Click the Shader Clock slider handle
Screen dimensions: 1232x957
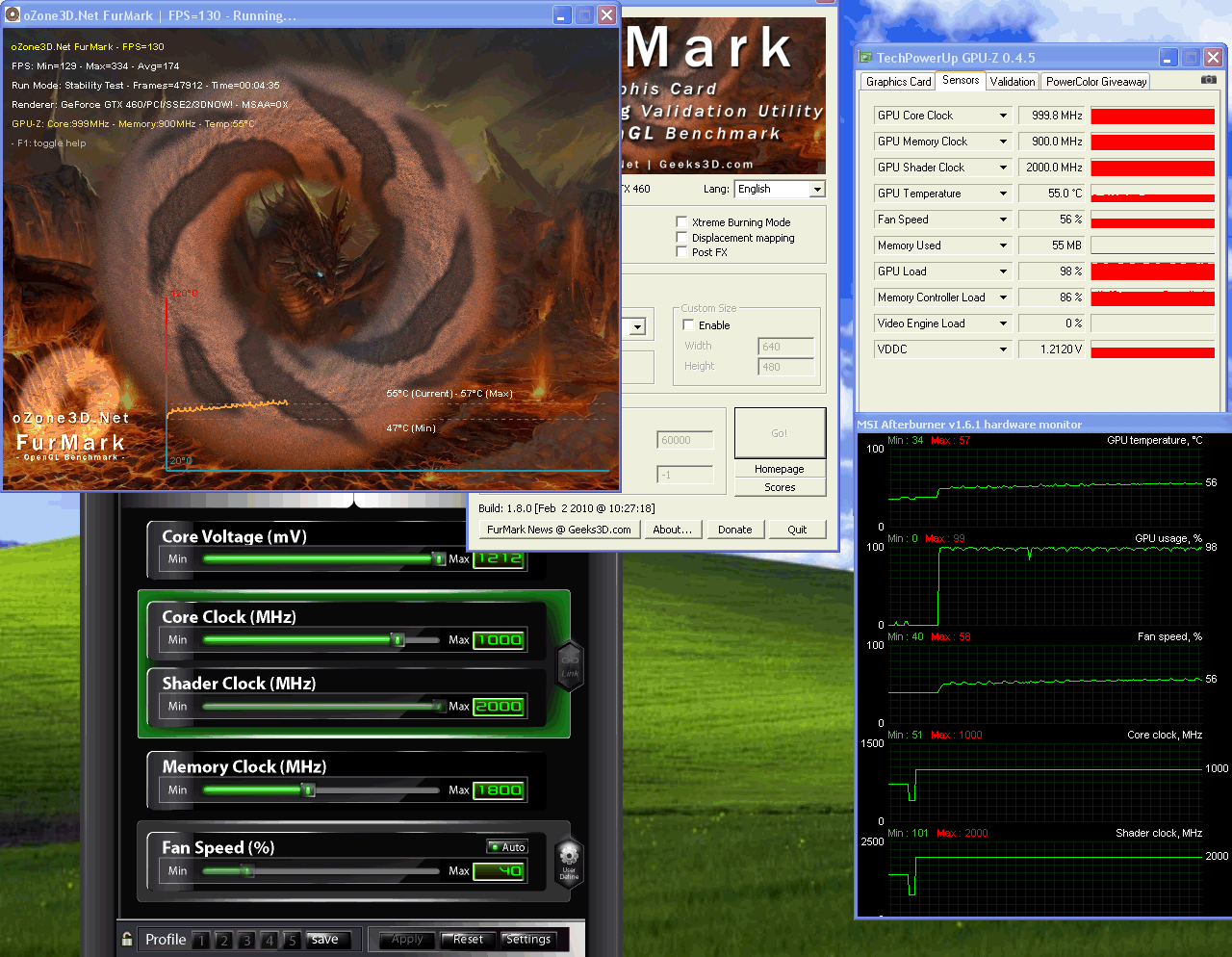coord(440,706)
